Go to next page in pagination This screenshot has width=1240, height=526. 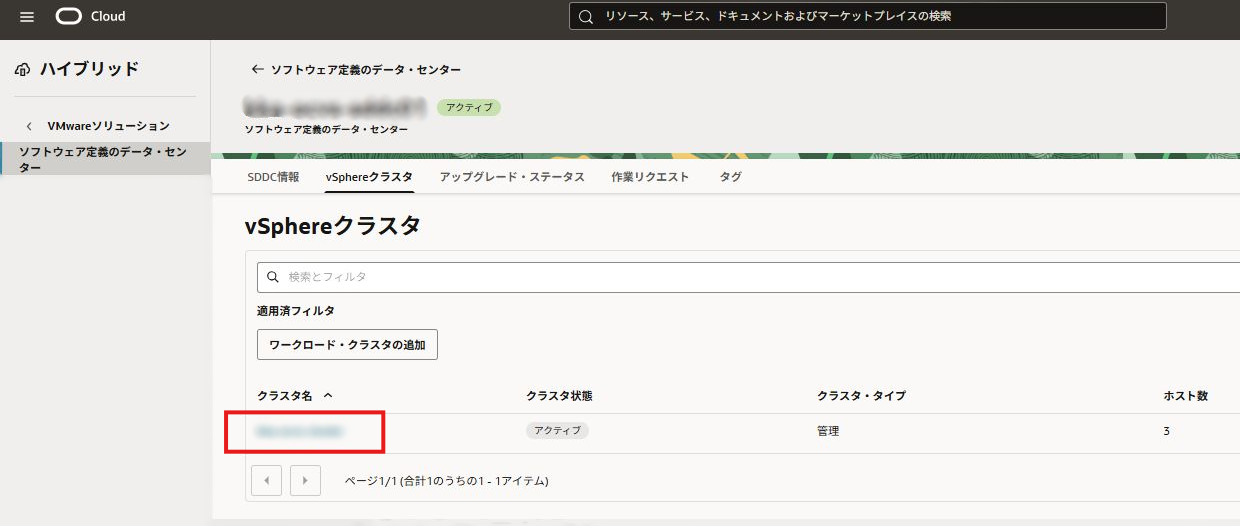pyautogui.click(x=305, y=480)
